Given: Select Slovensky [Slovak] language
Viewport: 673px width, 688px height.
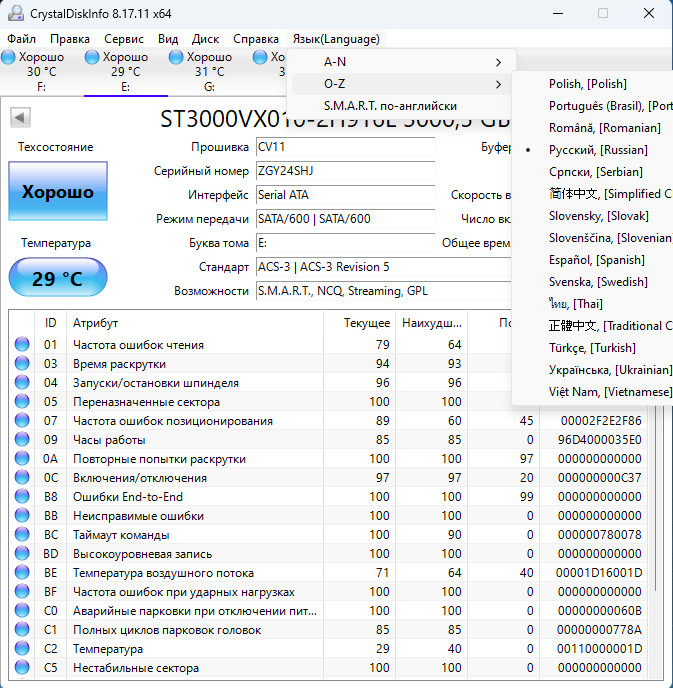Looking at the screenshot, I should 592,215.
